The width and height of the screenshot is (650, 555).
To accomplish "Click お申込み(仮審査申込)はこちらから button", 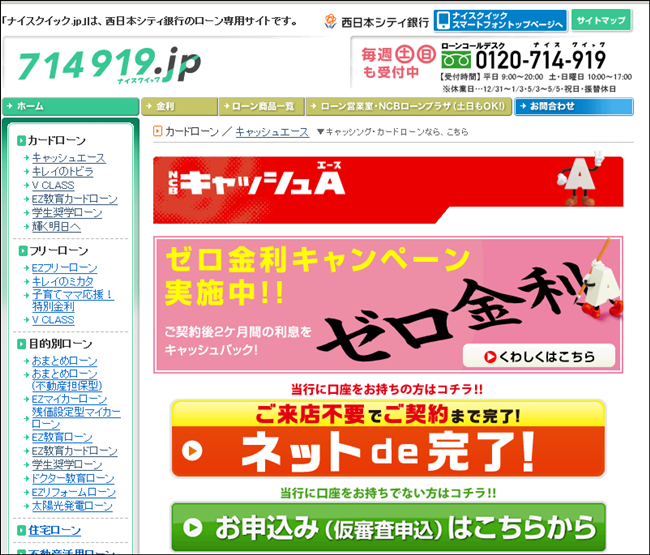I will pyautogui.click(x=388, y=528).
